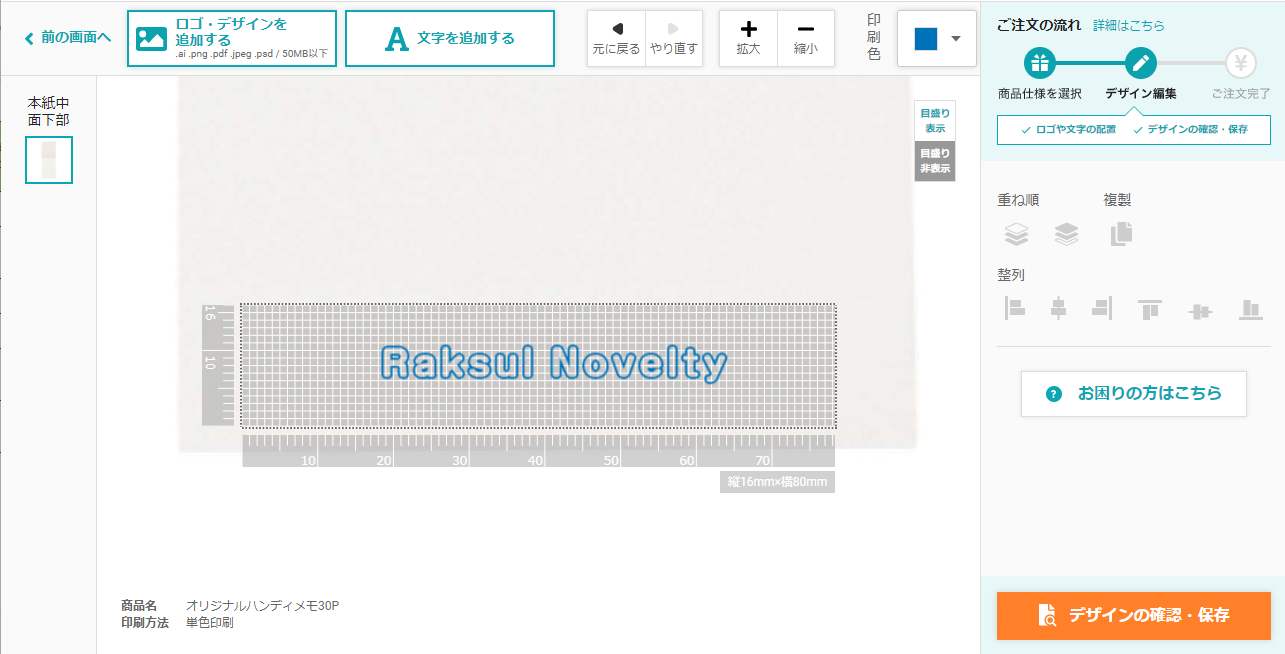Click the product name オリジナルハンディメモ30P

(263, 605)
